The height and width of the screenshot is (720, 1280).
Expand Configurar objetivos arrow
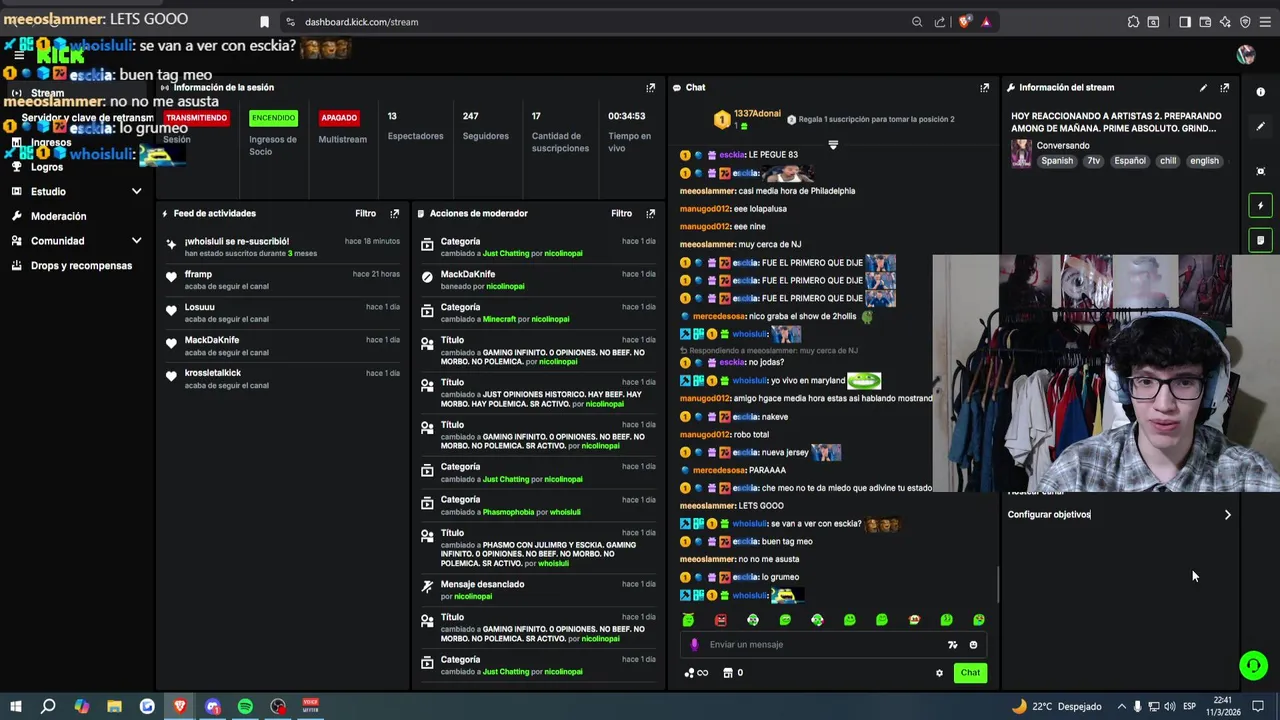tap(1227, 515)
